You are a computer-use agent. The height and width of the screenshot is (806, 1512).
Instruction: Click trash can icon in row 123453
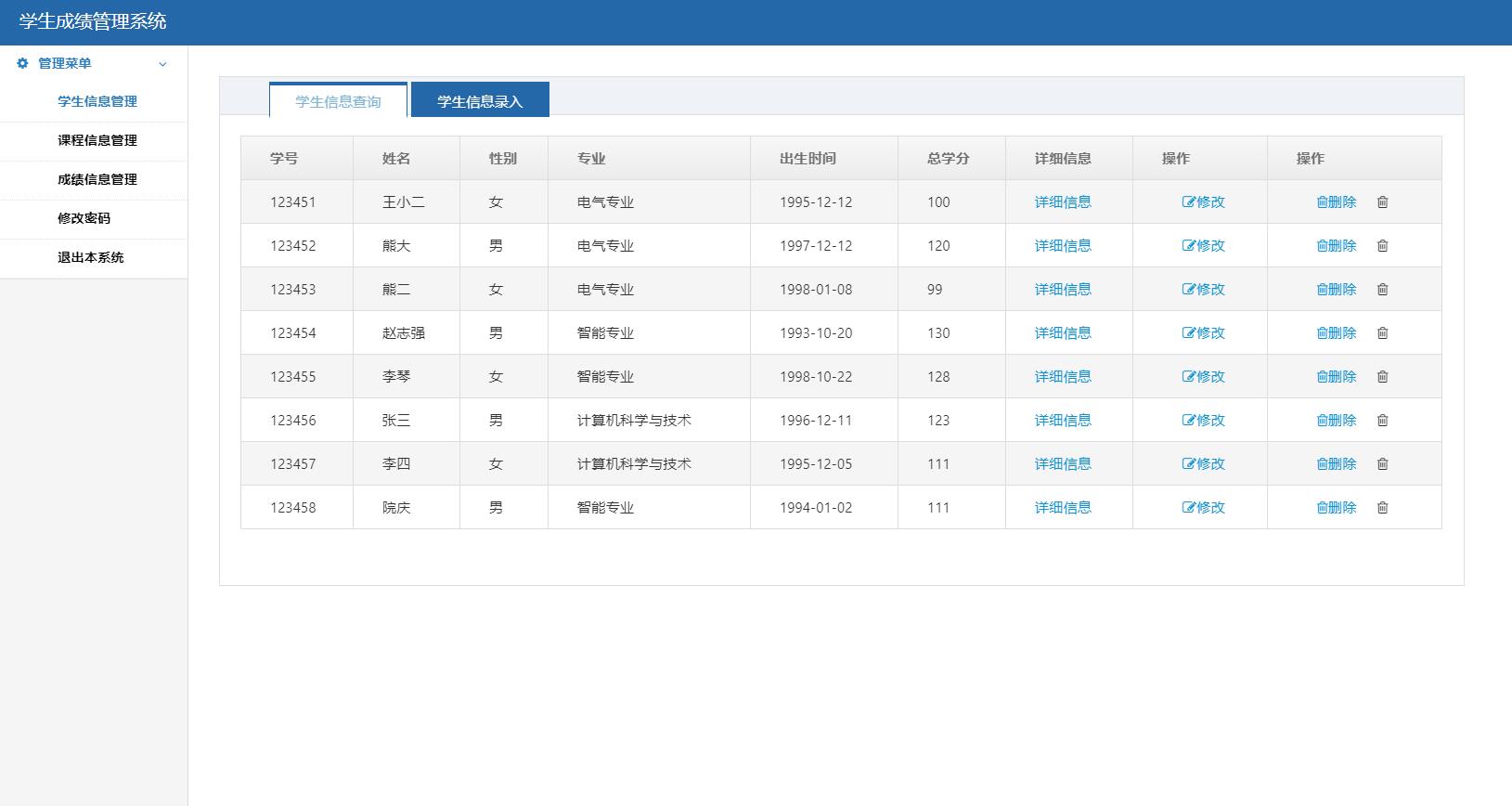tap(1382, 289)
